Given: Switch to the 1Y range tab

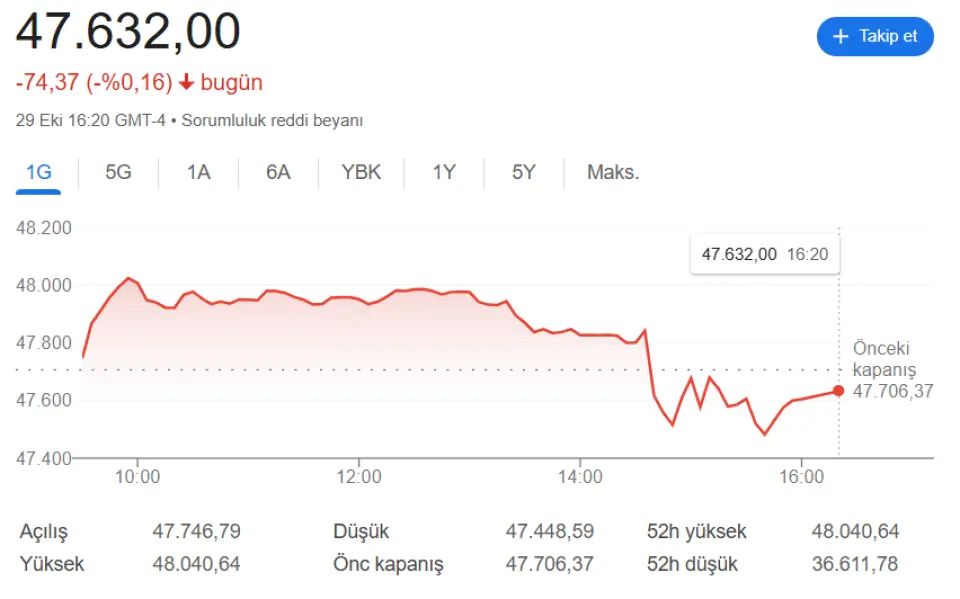Looking at the screenshot, I should 444,172.
